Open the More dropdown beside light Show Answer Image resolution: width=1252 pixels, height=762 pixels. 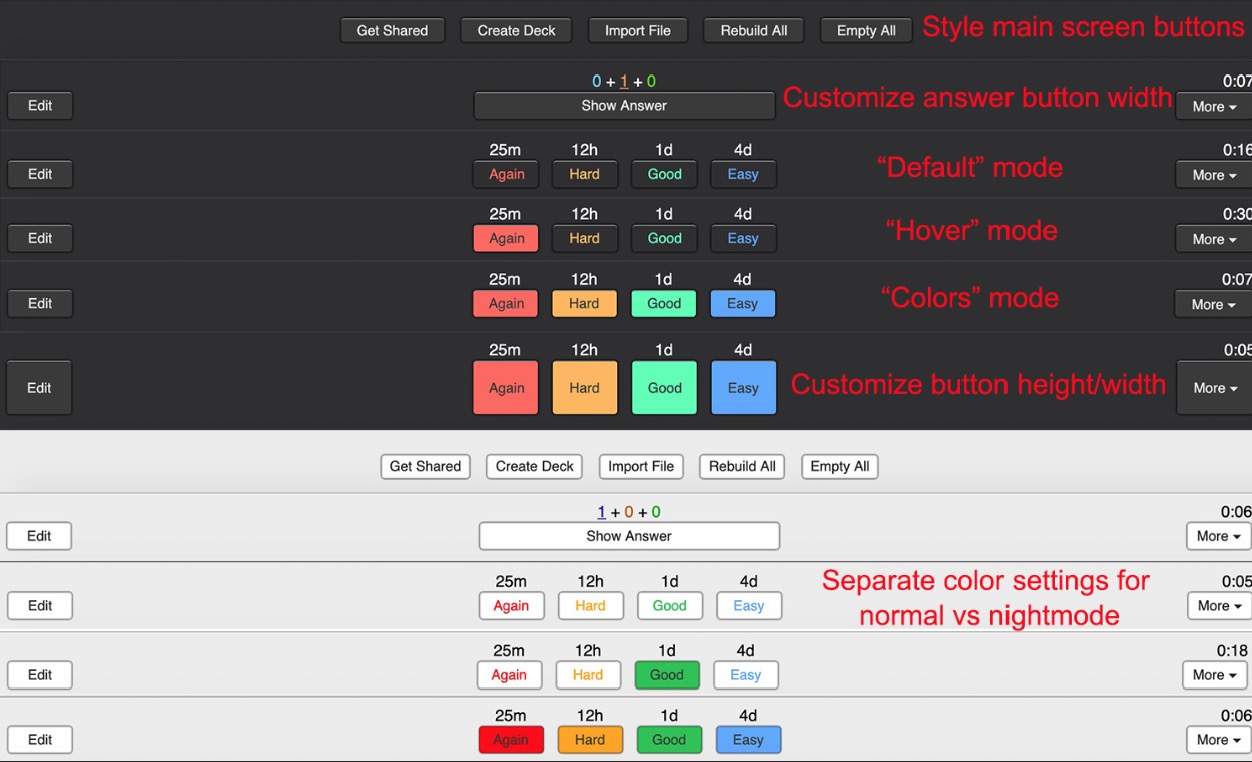pyautogui.click(x=1218, y=536)
